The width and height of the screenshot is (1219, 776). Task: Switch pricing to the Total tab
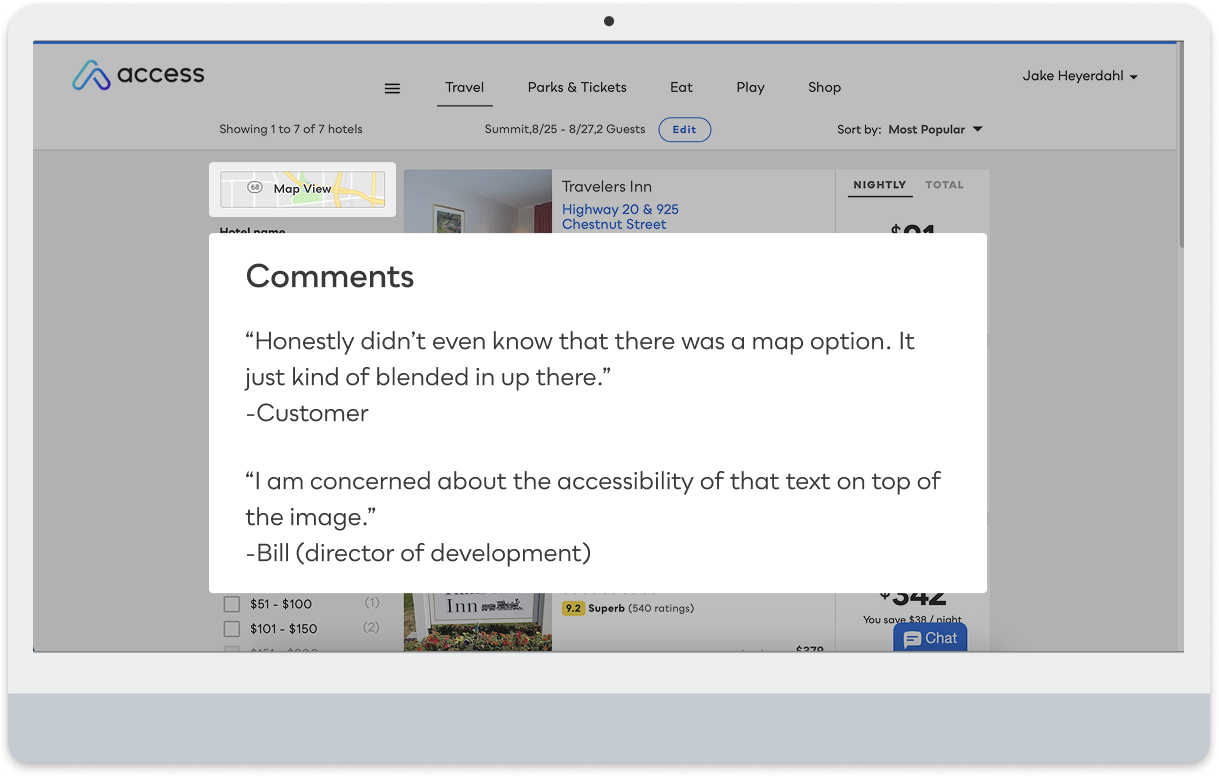[944, 185]
